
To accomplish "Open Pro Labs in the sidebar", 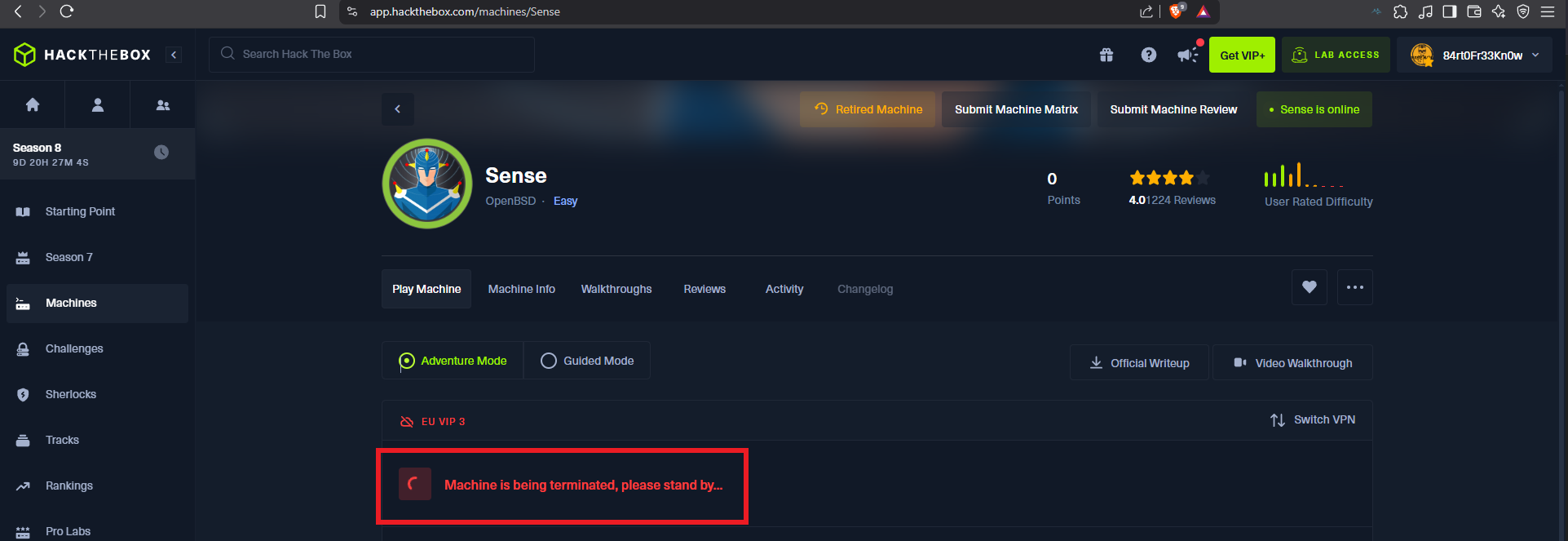I will click(x=97, y=530).
